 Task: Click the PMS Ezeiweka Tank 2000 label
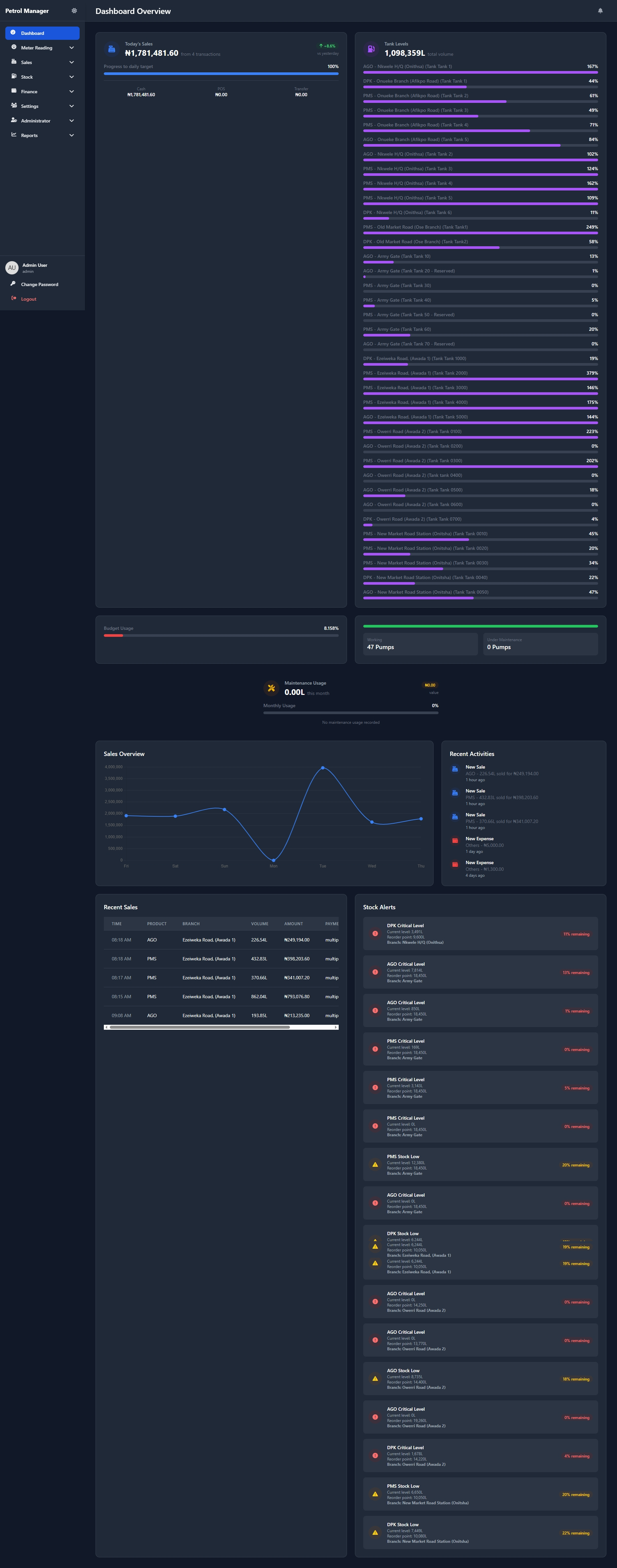pyautogui.click(x=416, y=373)
